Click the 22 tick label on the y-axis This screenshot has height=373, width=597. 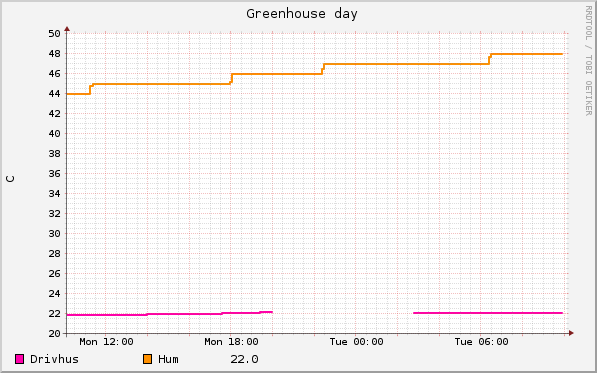[54, 314]
